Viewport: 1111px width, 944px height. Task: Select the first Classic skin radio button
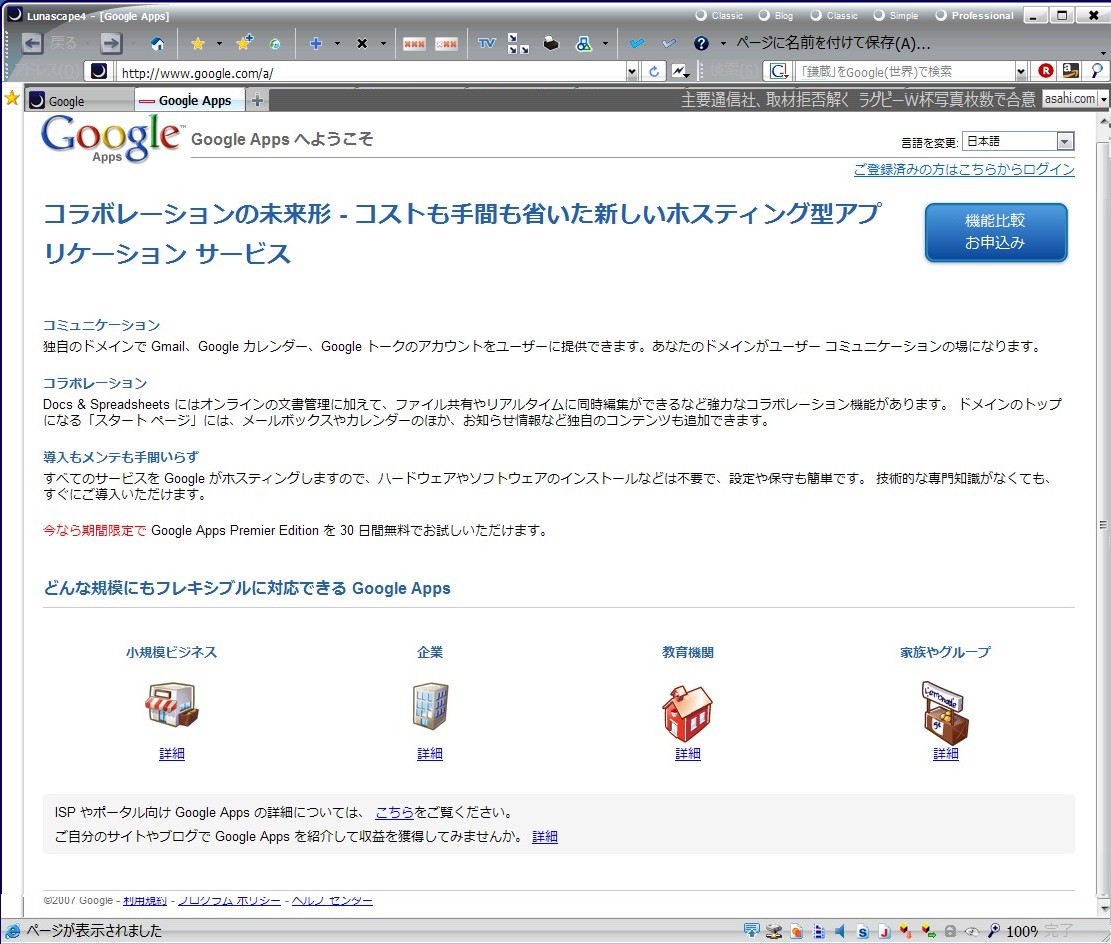pos(701,15)
